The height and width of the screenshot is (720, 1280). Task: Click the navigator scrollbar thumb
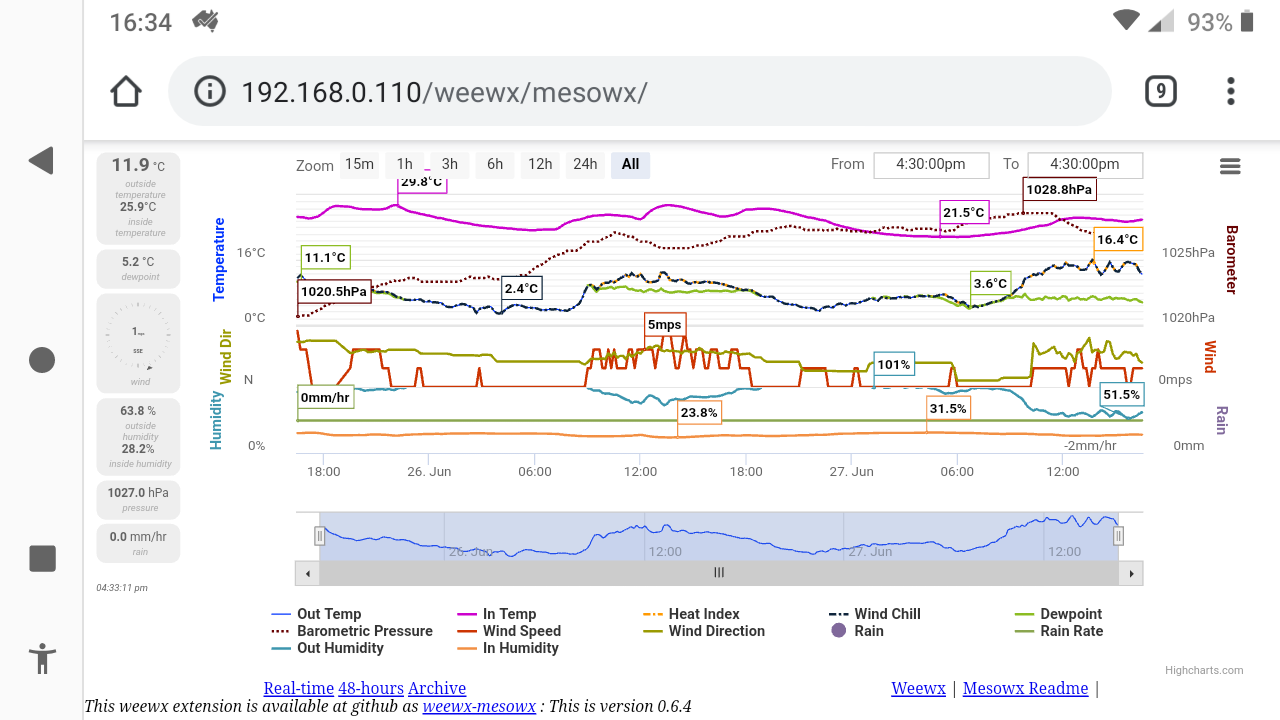tap(719, 573)
